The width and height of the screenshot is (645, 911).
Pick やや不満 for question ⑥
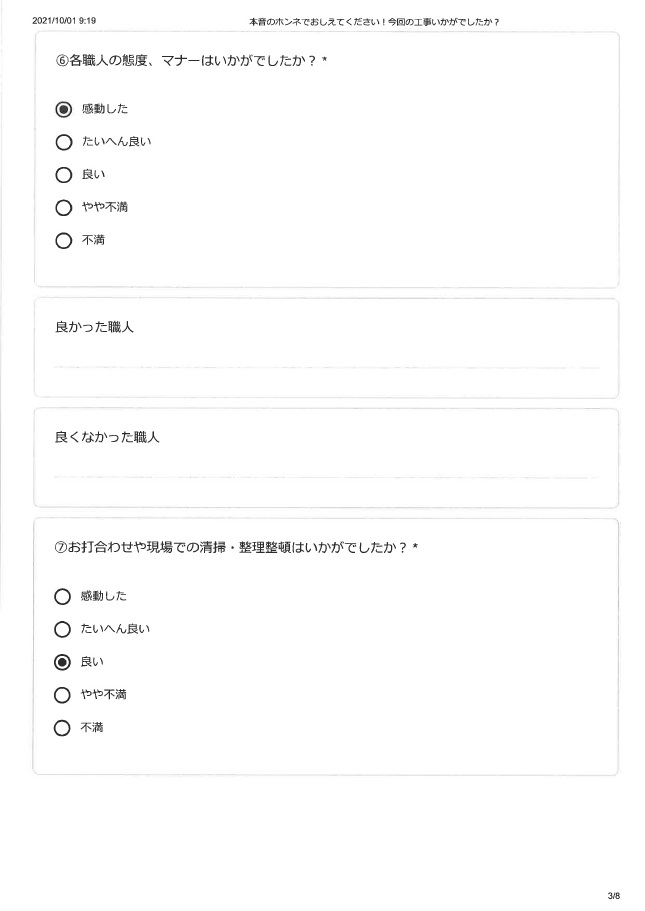(x=63, y=208)
